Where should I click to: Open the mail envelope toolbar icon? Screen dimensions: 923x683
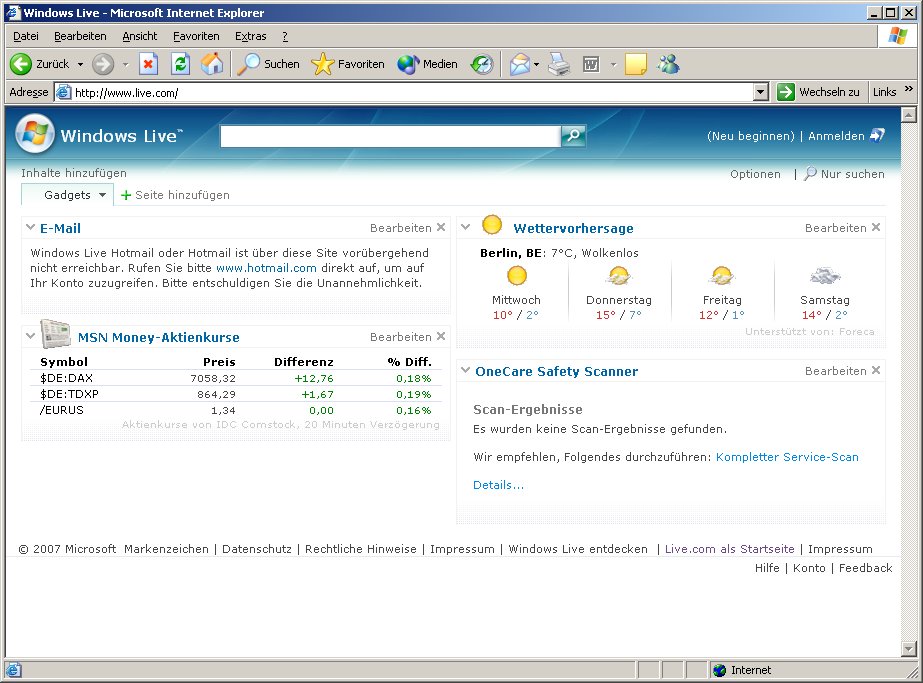pyautogui.click(x=520, y=64)
